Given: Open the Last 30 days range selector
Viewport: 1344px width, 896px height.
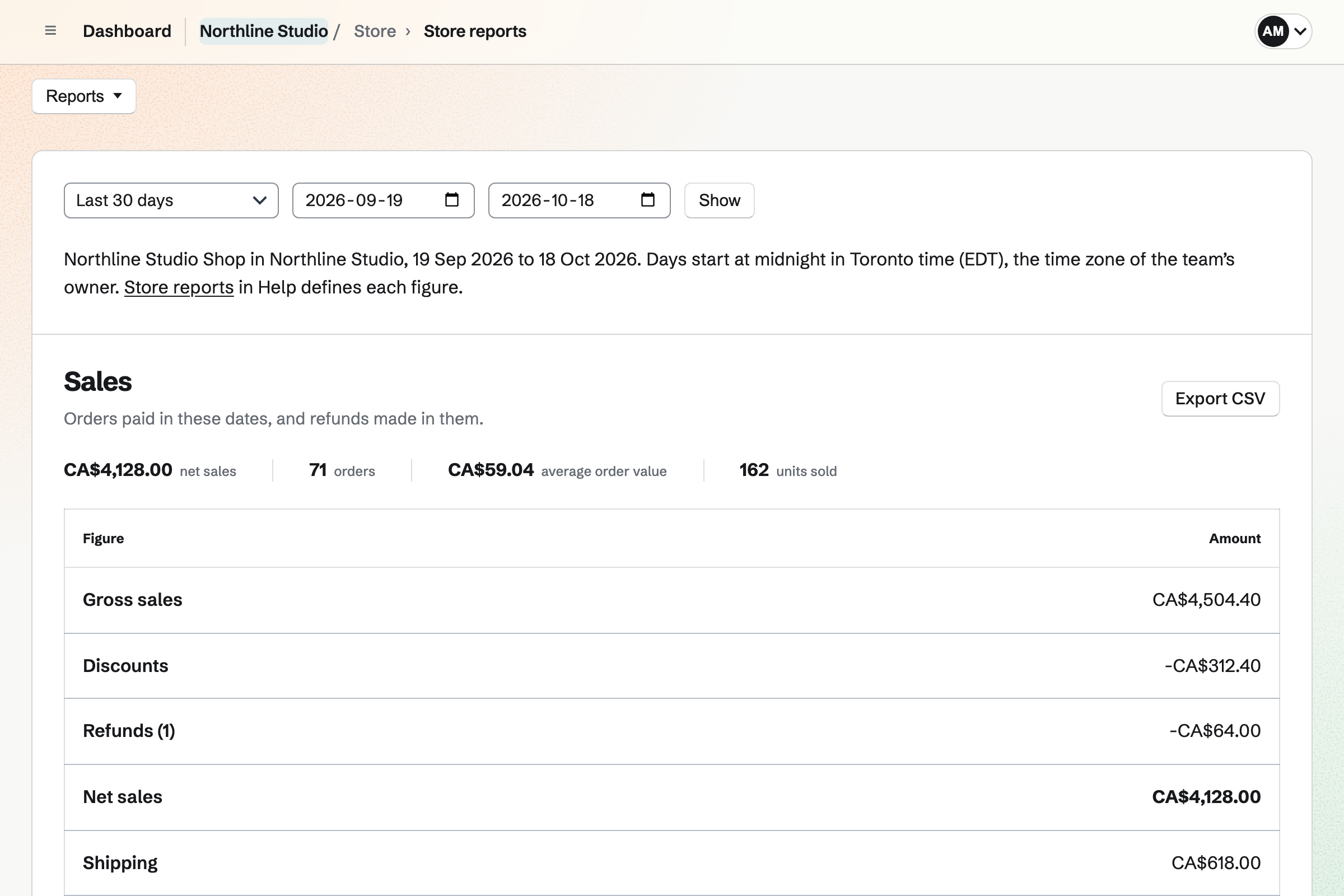Looking at the screenshot, I should click(x=171, y=200).
